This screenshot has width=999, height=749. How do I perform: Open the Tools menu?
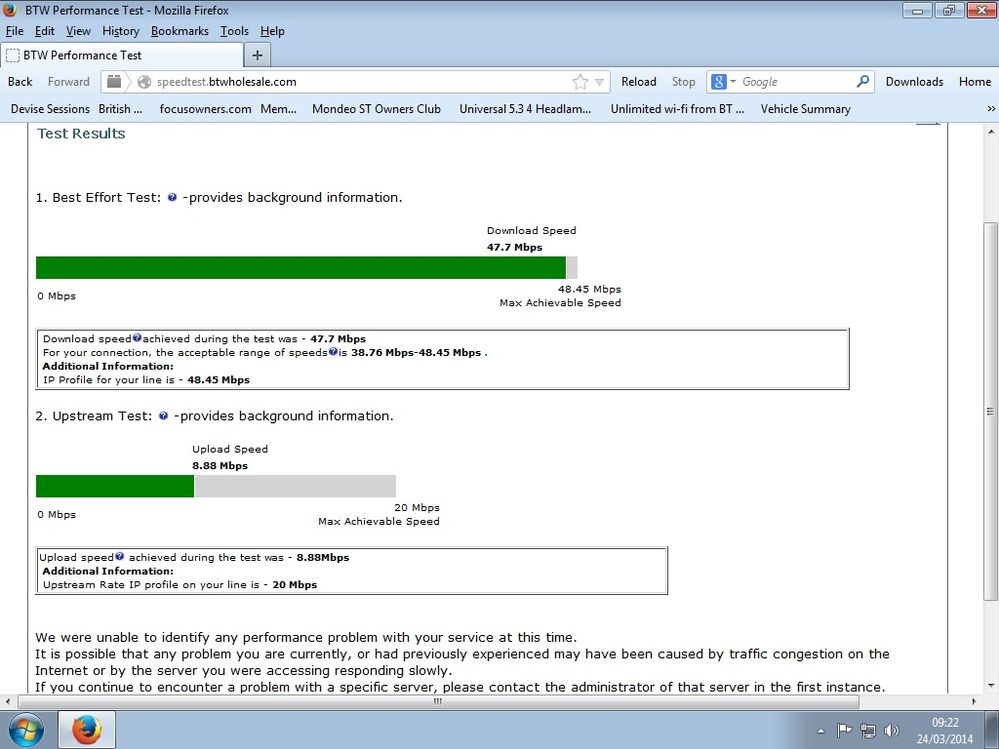234,31
